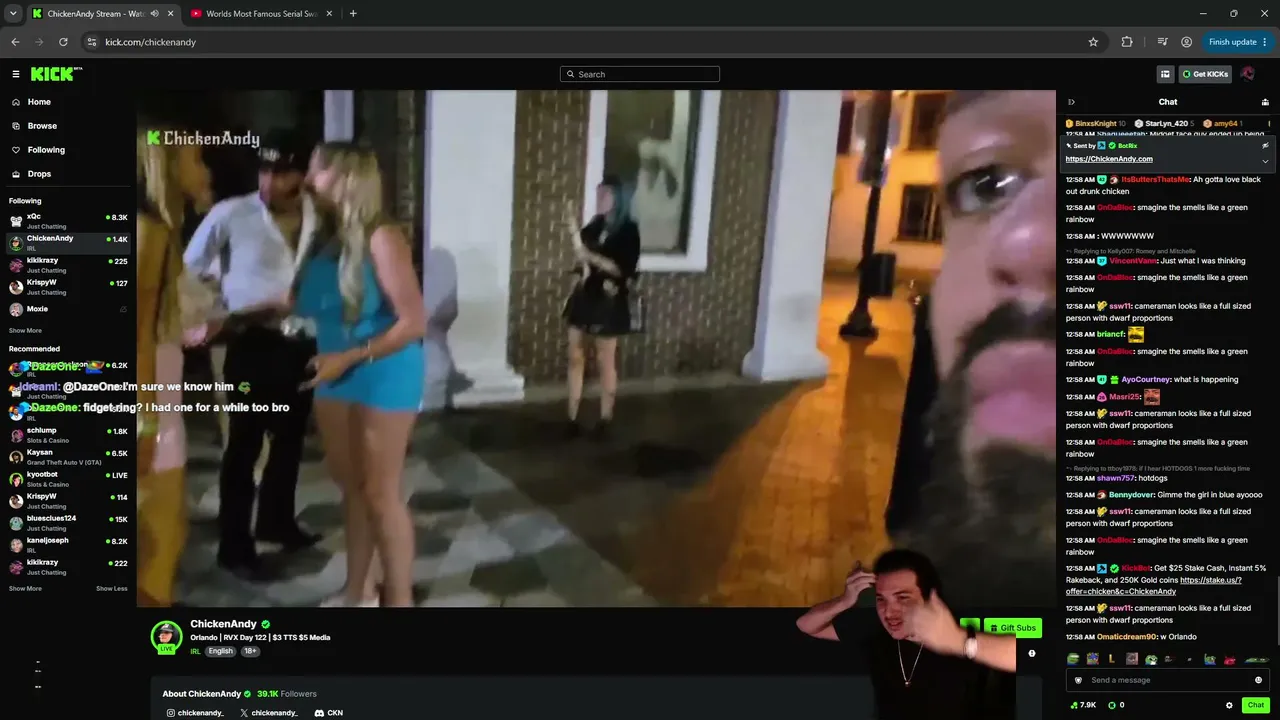The image size is (1280, 720).
Task: Close the ChickenAndy Stream browser tab
Action: point(170,14)
